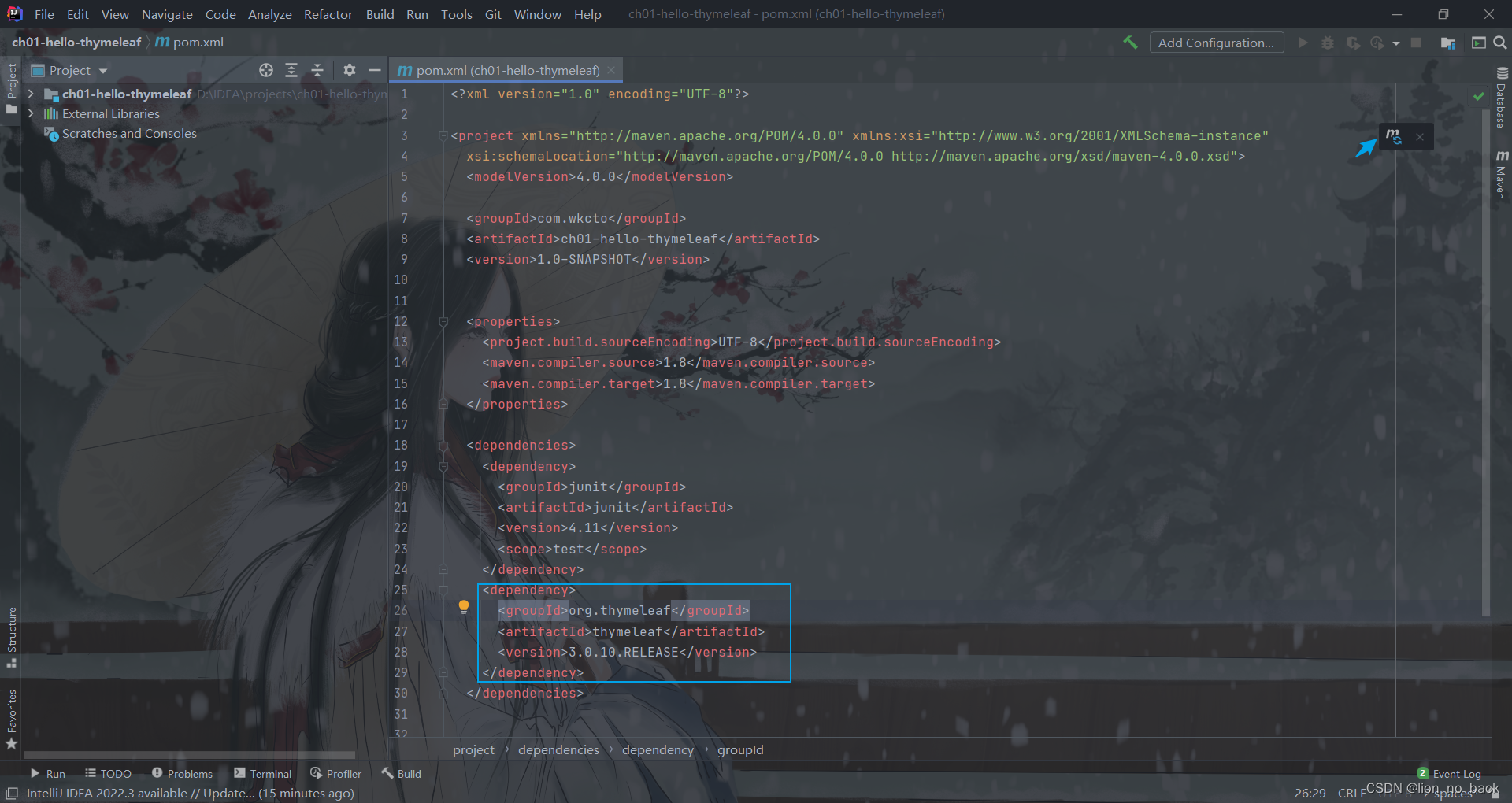Screen dimensions: 1512x803
Task: Click the IntelliJ IDEA logo icon
Action: pos(14,13)
